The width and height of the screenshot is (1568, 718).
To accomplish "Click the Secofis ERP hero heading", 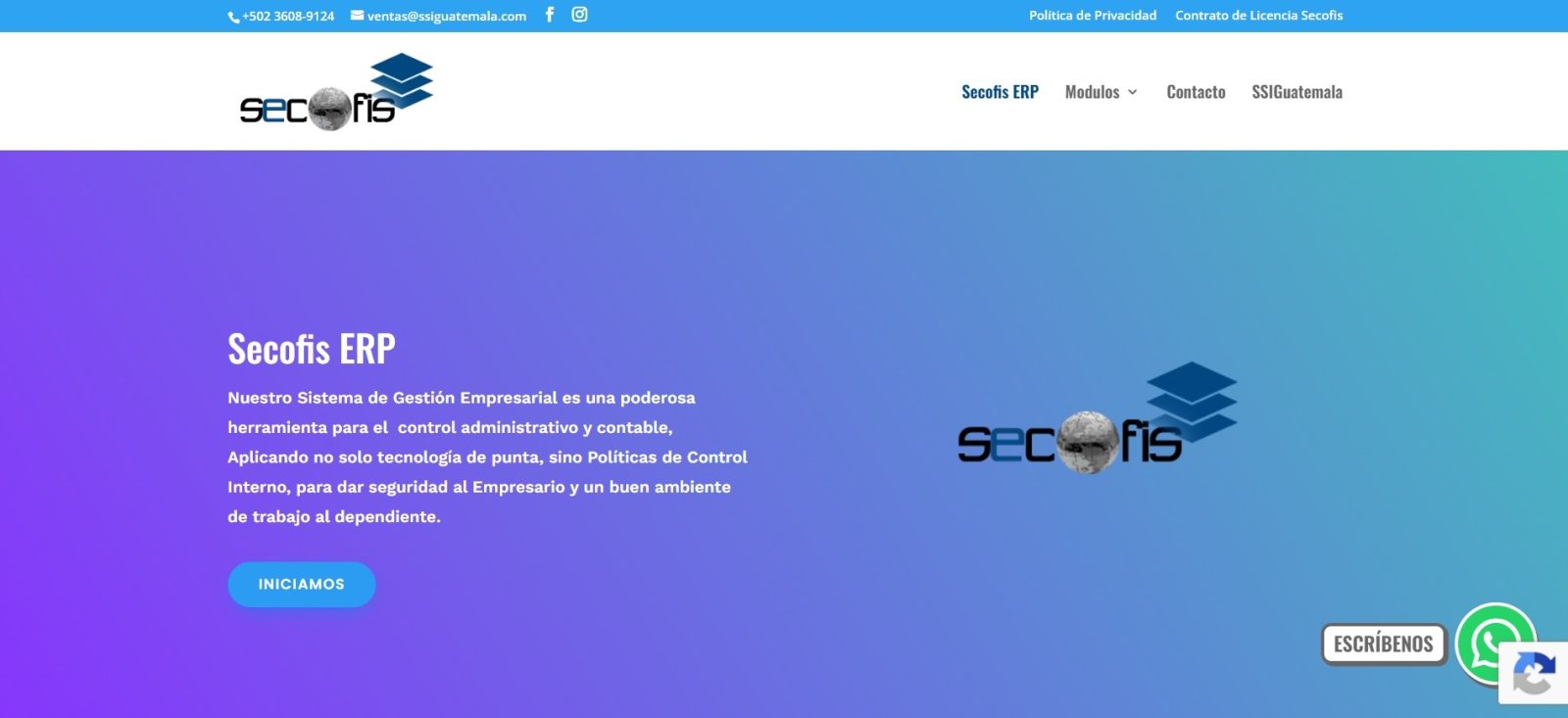I will click(312, 349).
